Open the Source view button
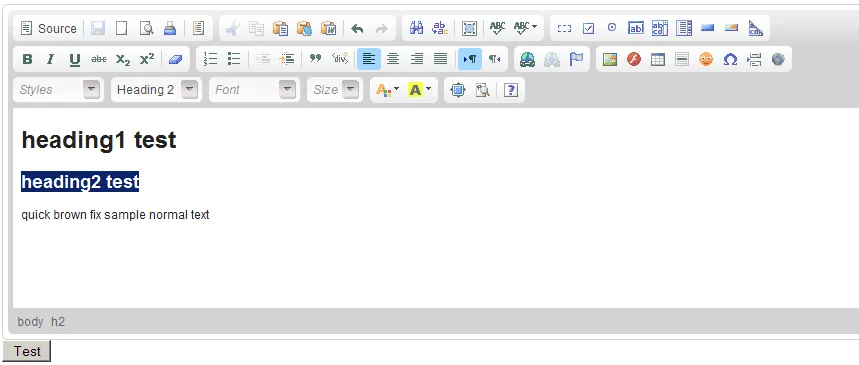Viewport: 859px width, 365px height. [48, 28]
